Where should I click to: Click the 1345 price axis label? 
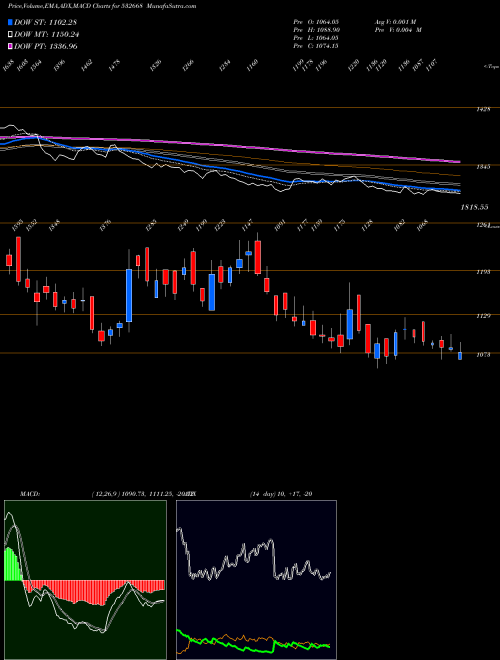tap(484, 167)
